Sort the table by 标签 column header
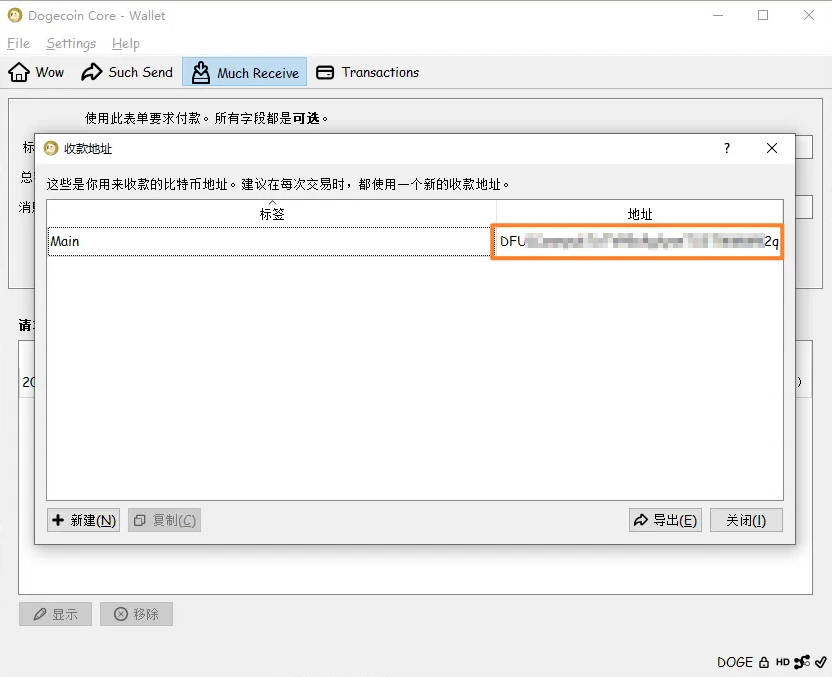The width and height of the screenshot is (832, 677). 272,213
